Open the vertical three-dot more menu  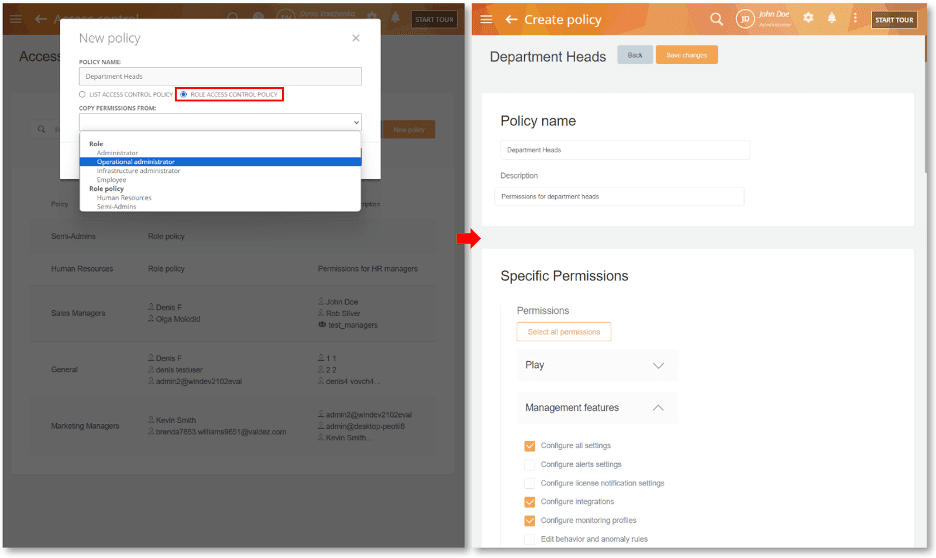[x=855, y=19]
